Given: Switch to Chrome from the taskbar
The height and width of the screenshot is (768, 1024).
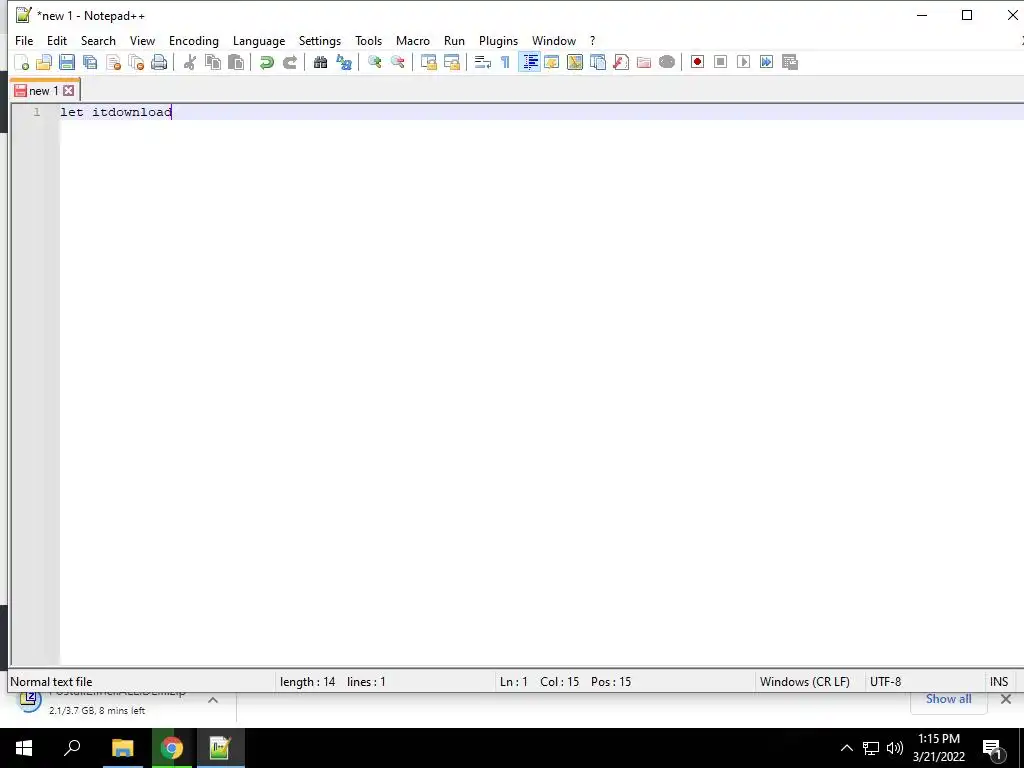Looking at the screenshot, I should [x=172, y=748].
